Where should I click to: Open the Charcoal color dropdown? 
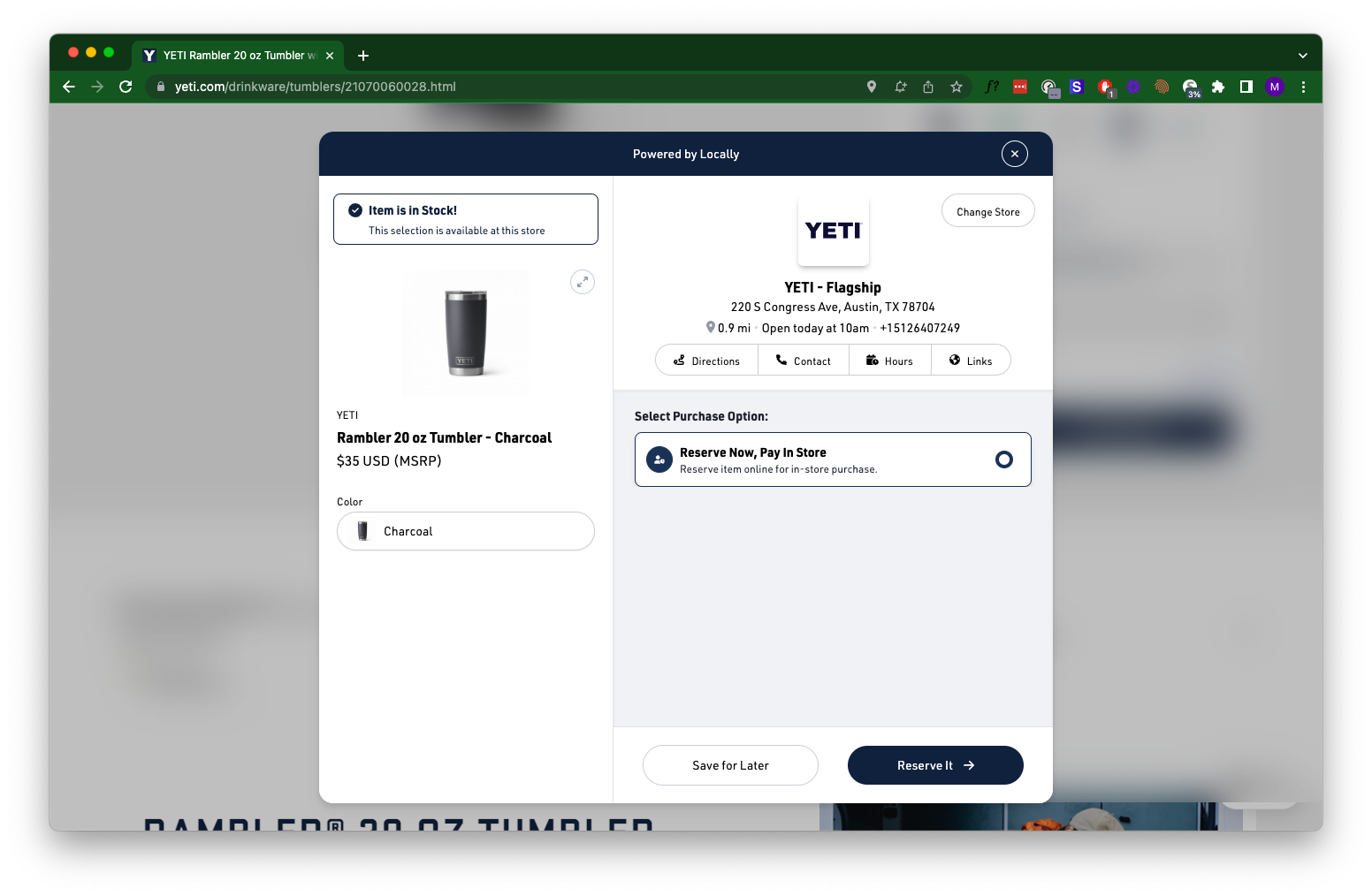point(466,531)
